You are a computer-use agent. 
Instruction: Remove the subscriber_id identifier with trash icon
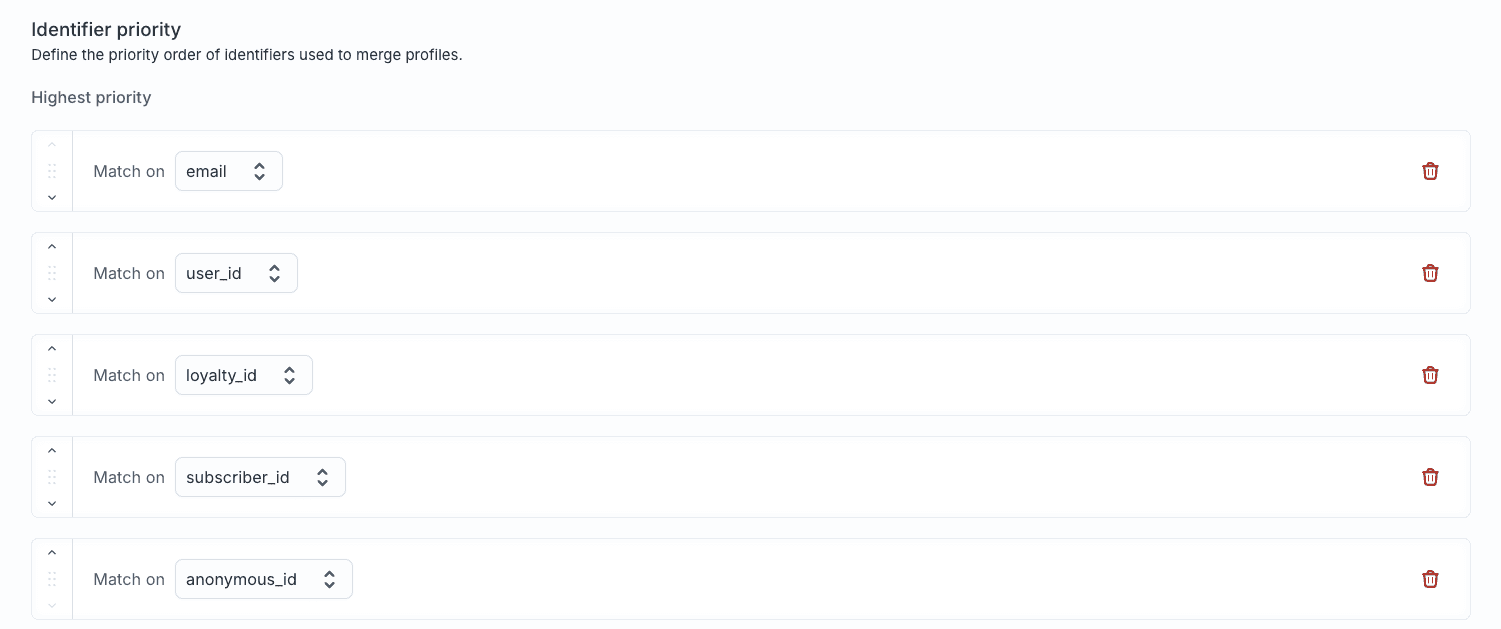[1430, 477]
